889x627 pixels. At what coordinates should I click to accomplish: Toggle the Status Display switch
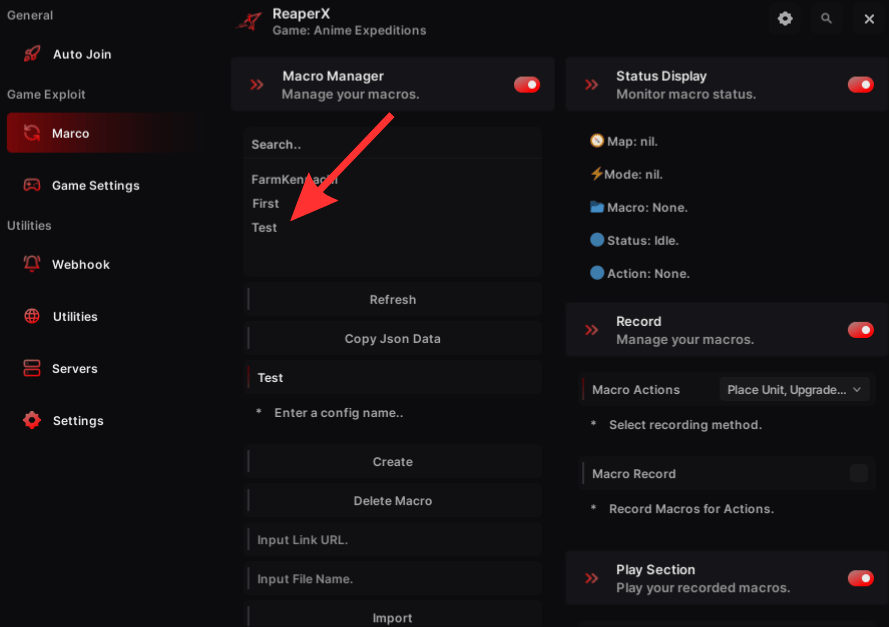(x=860, y=84)
